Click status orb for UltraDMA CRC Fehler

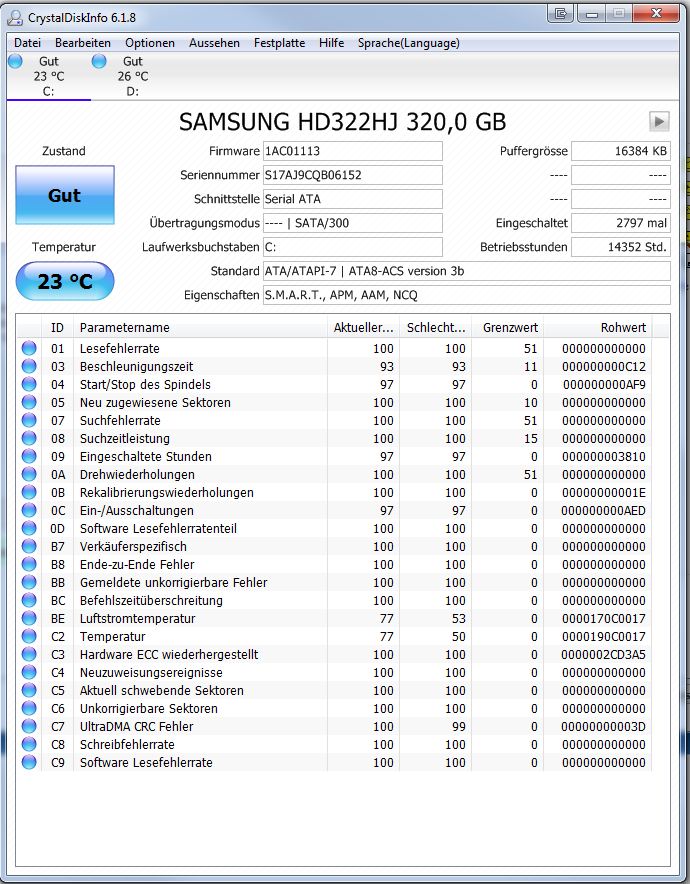pos(29,727)
